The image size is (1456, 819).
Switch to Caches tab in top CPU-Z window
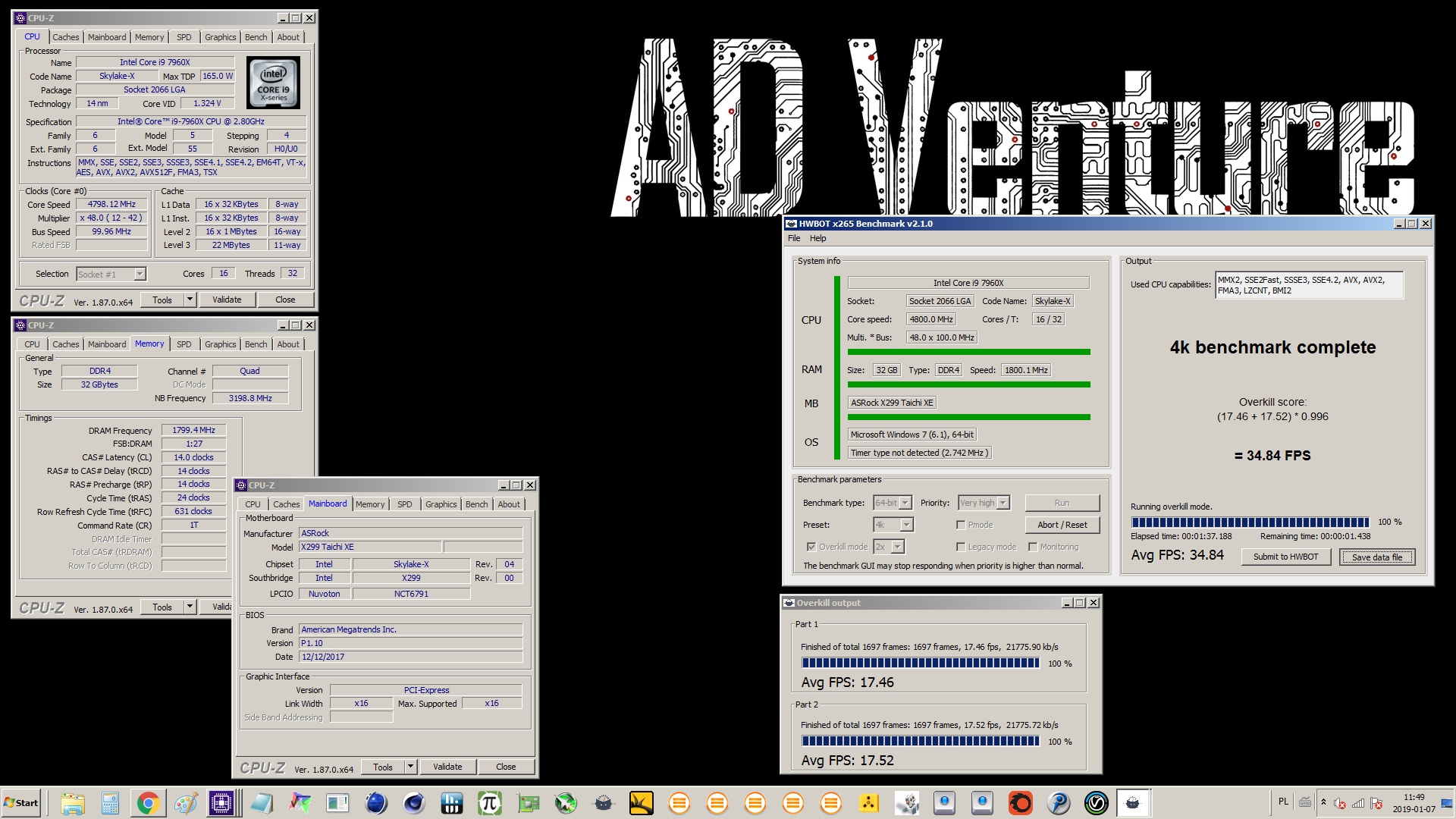click(65, 37)
